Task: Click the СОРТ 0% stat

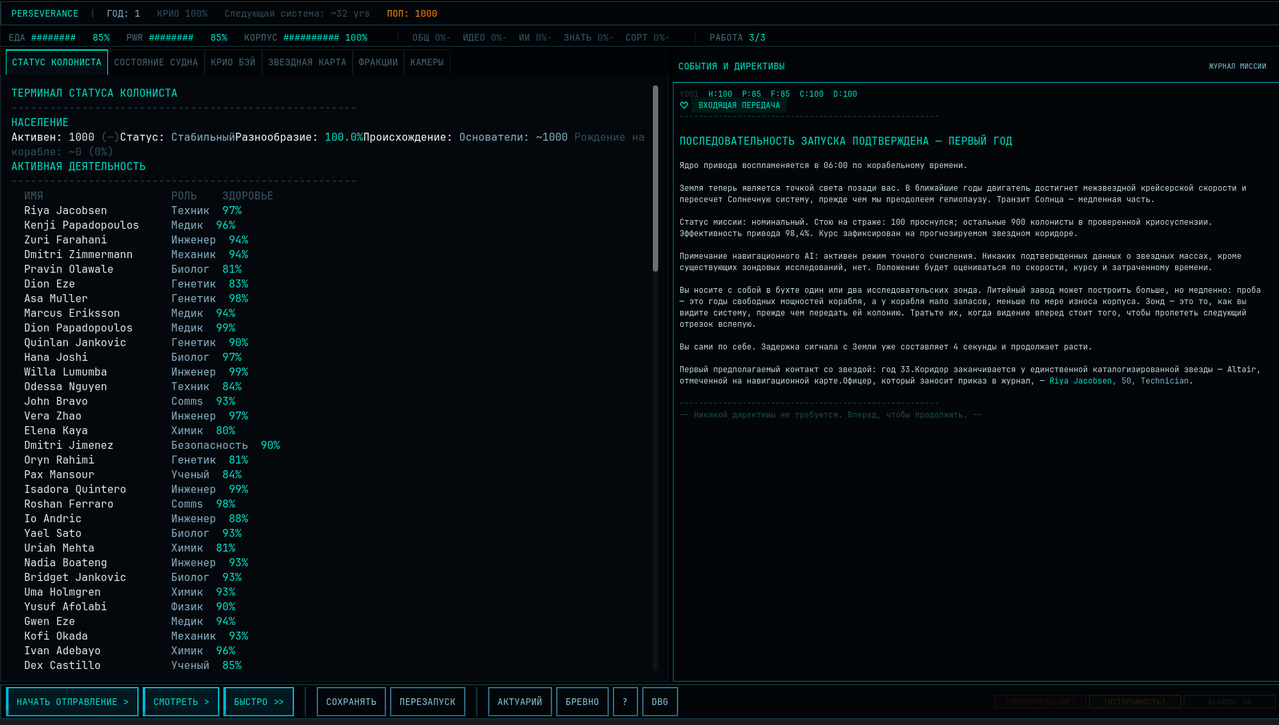Action: (647, 38)
